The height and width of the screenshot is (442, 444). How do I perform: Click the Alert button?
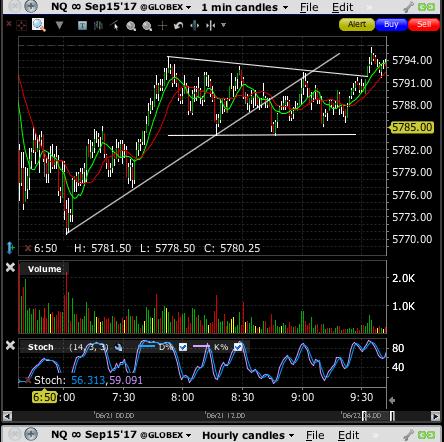tap(357, 25)
